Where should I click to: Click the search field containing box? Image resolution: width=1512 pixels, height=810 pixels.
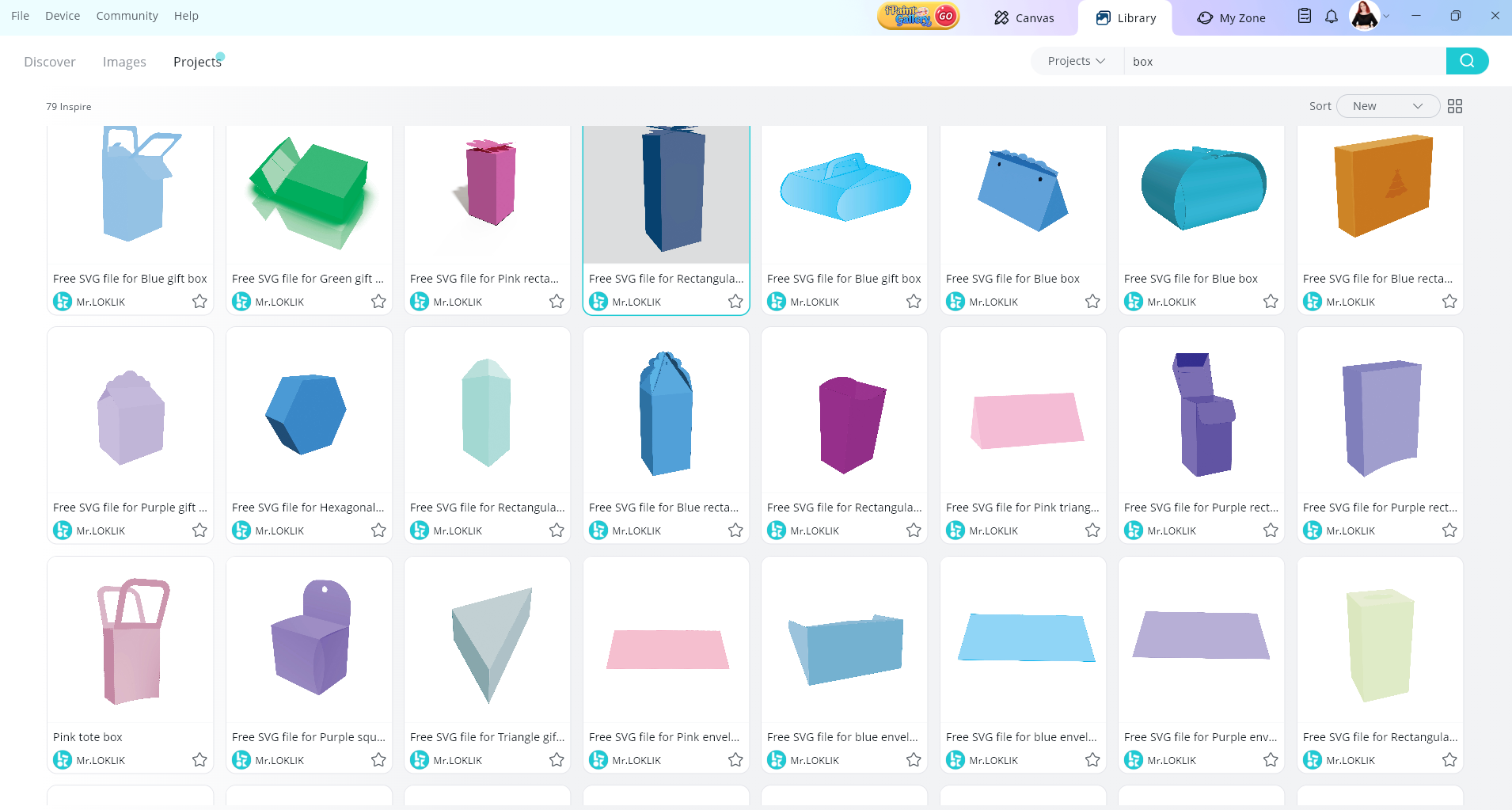click(x=1282, y=61)
